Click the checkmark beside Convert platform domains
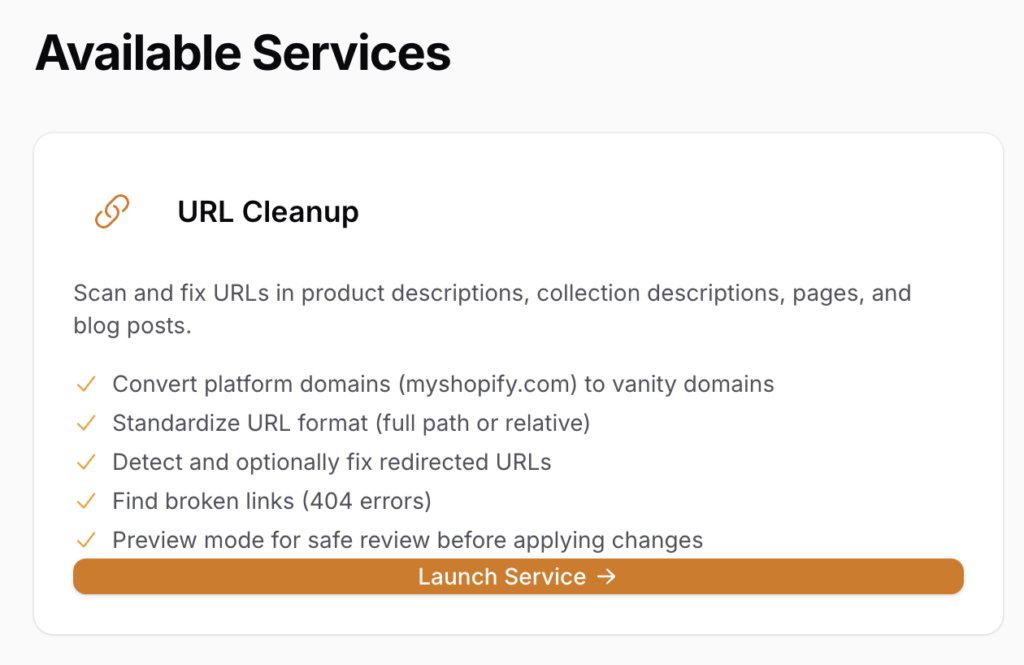 click(86, 384)
